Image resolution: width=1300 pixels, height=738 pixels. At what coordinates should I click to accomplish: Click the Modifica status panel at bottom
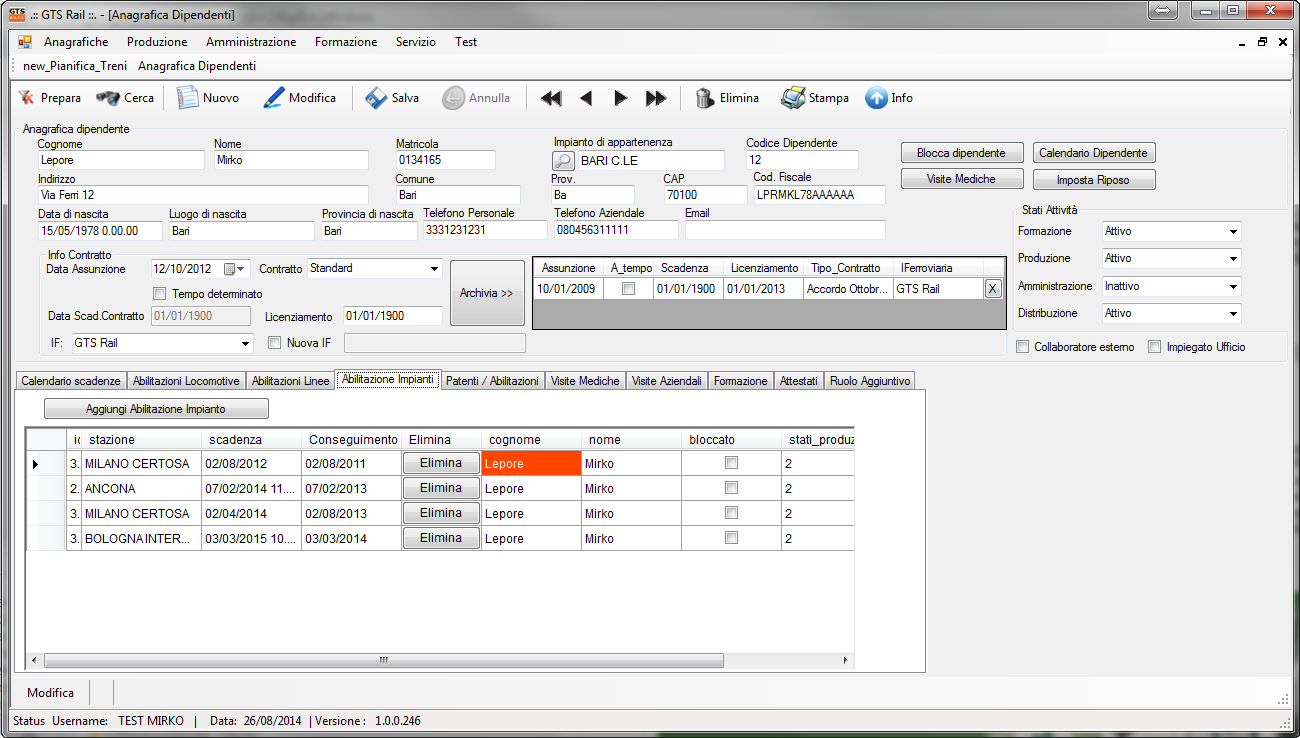coord(51,692)
